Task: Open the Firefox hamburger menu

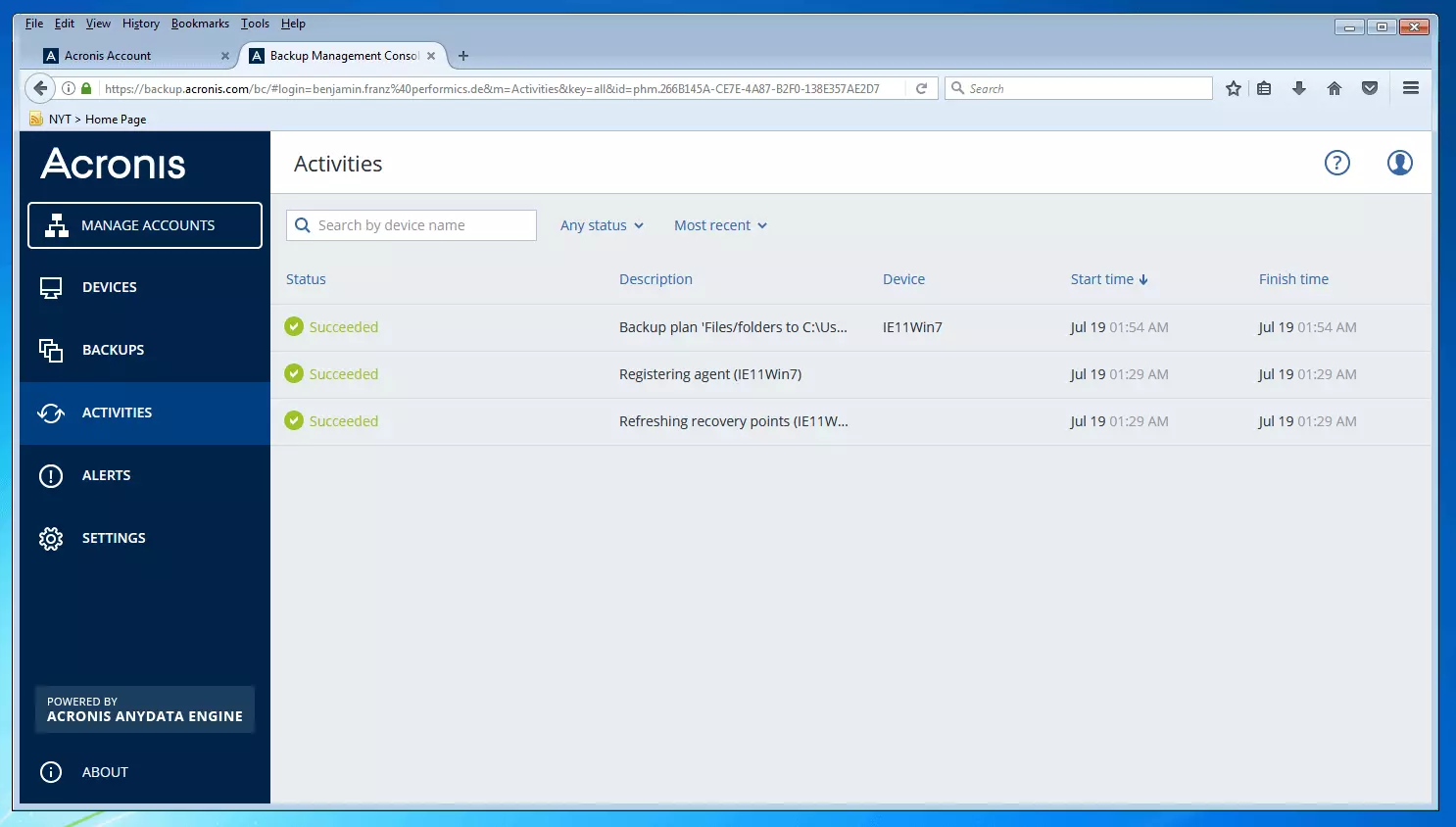Action: (x=1411, y=88)
